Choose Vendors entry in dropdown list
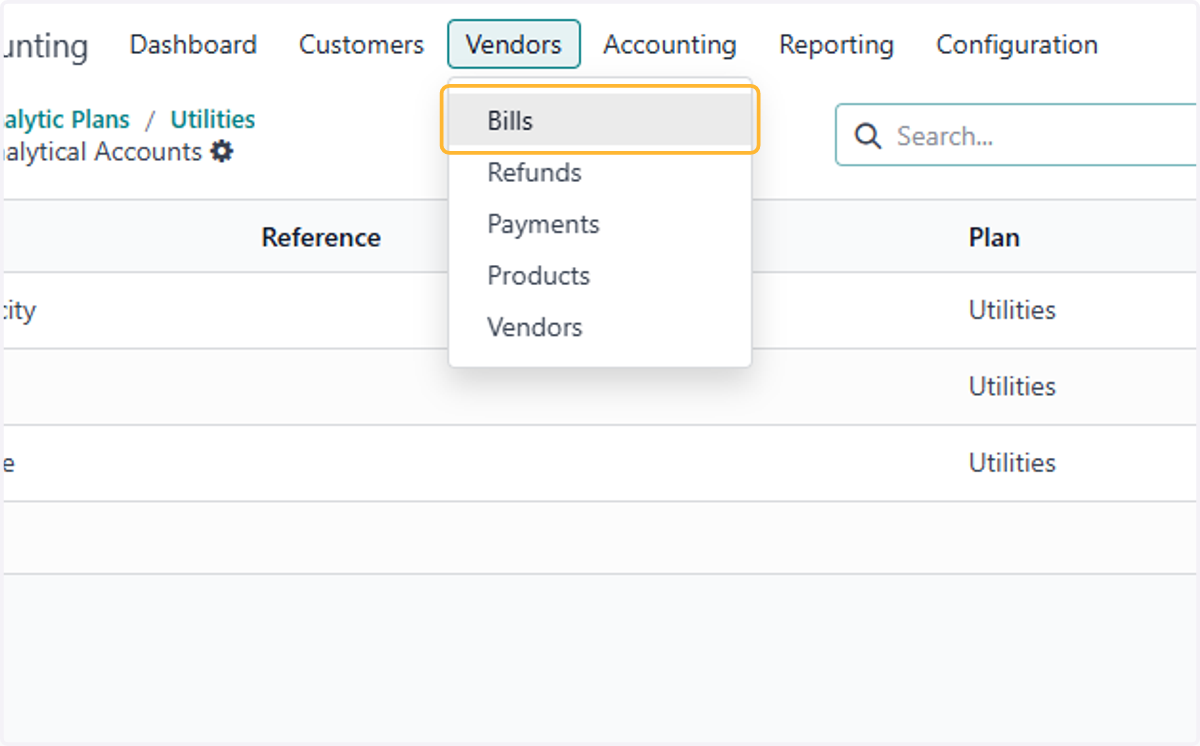The width and height of the screenshot is (1200, 746). coord(600,327)
